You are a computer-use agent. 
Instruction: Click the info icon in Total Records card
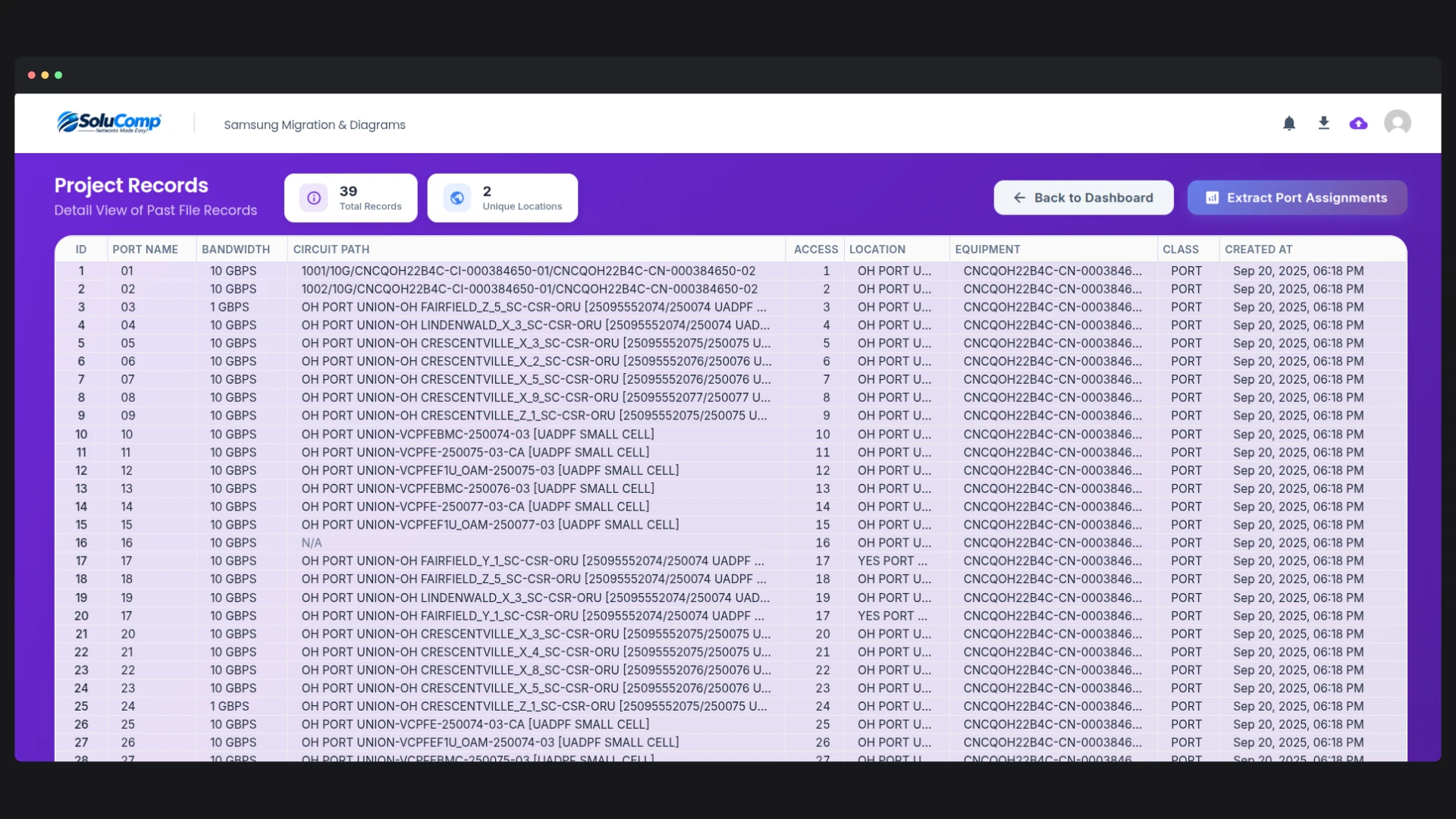313,198
